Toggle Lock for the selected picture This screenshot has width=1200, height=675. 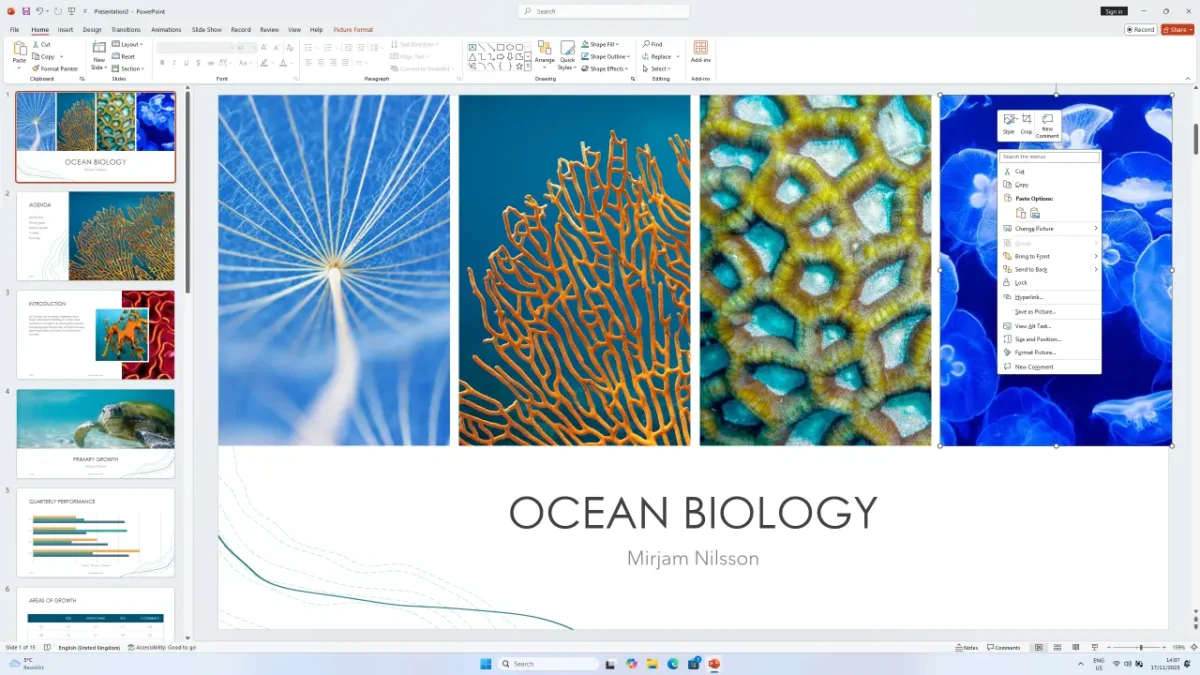click(1021, 283)
